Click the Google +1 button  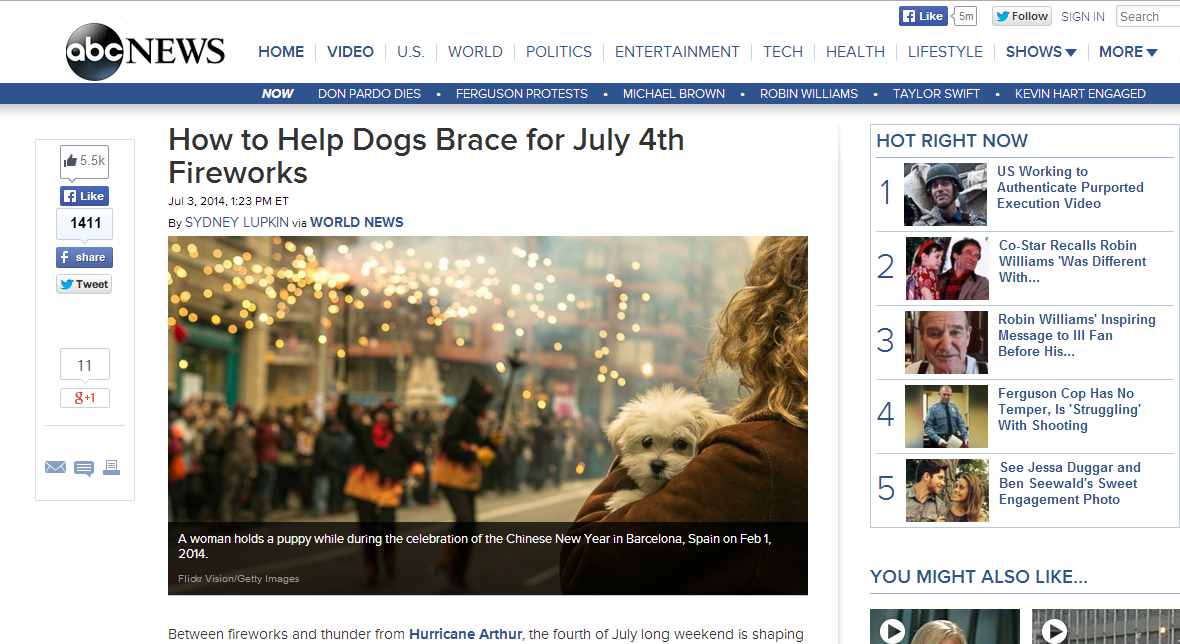85,398
